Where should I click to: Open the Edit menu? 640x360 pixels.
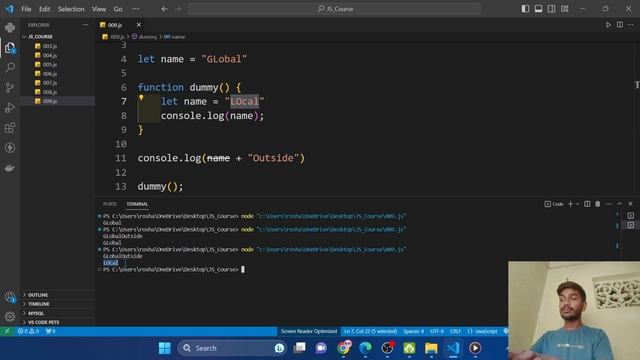pyautogui.click(x=44, y=9)
